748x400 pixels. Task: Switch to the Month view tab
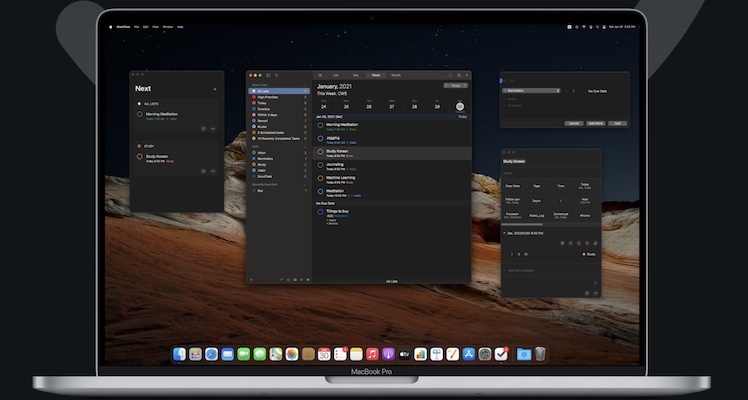coord(396,75)
